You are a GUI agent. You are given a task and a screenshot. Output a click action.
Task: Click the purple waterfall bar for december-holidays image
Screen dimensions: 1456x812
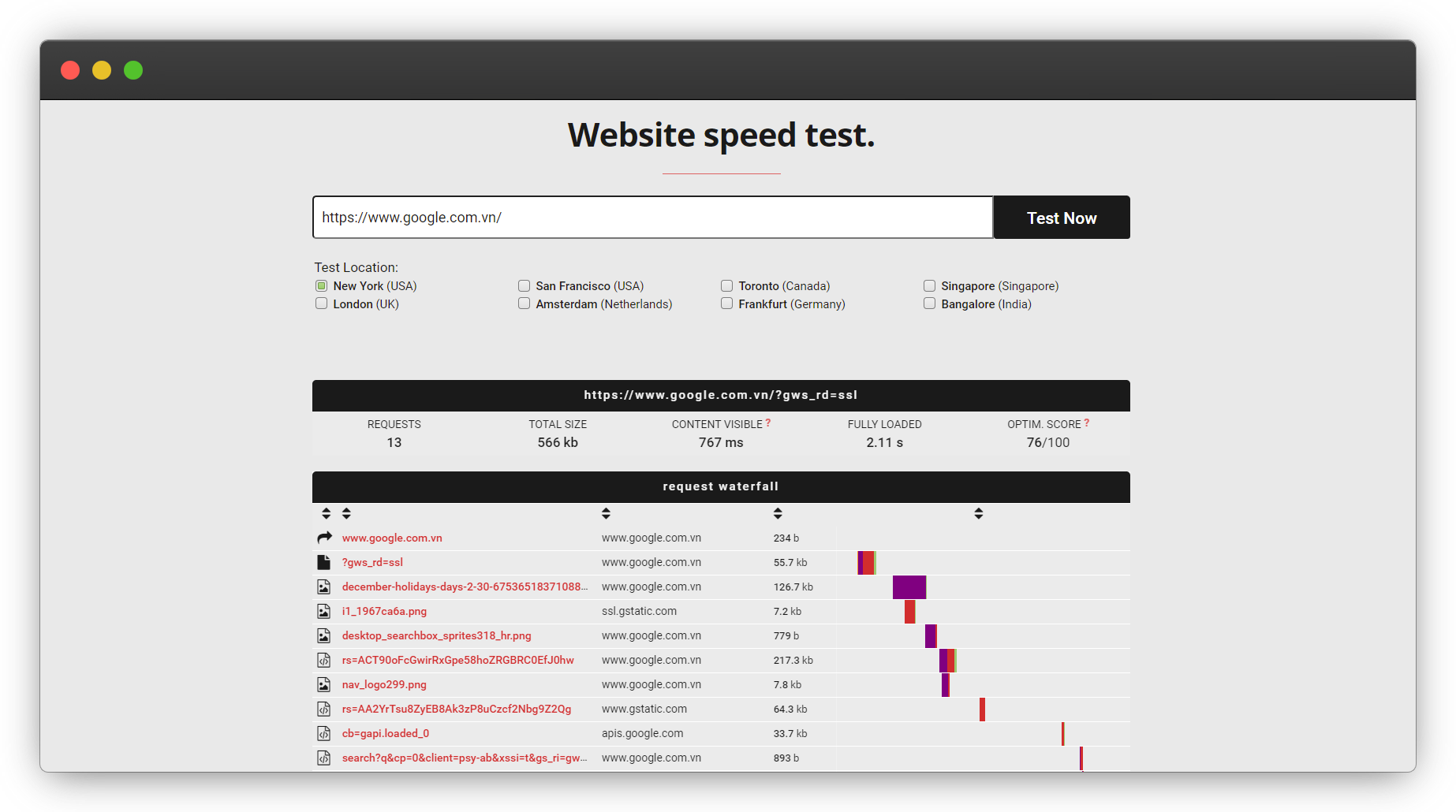click(909, 587)
